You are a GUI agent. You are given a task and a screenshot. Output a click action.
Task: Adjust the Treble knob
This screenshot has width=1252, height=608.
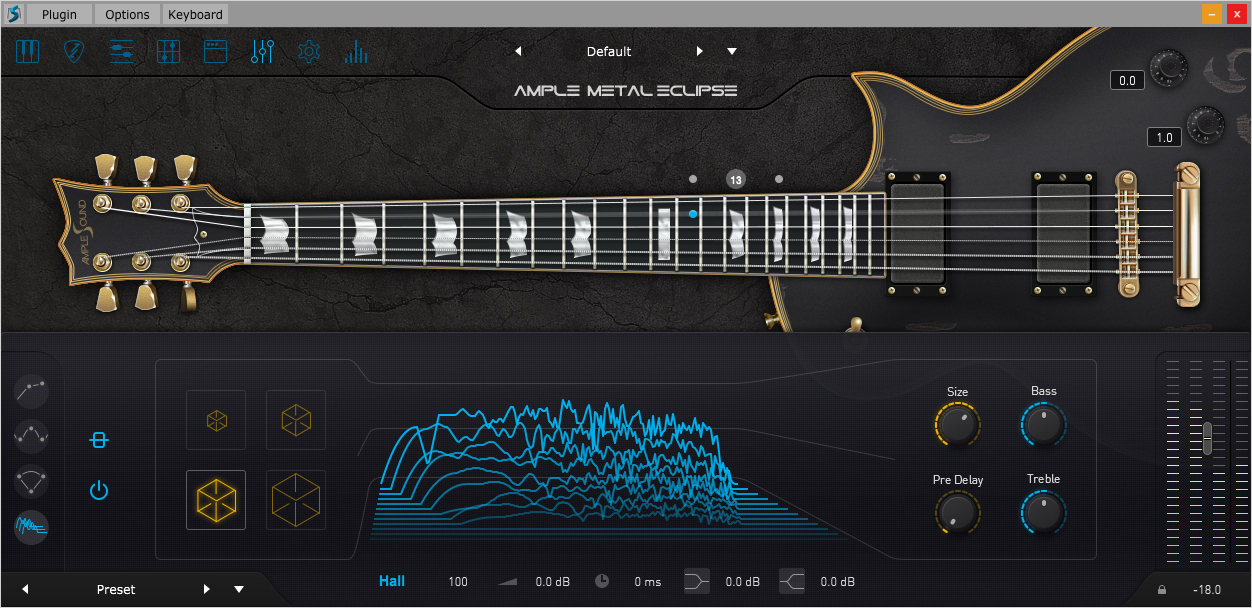(x=1043, y=513)
